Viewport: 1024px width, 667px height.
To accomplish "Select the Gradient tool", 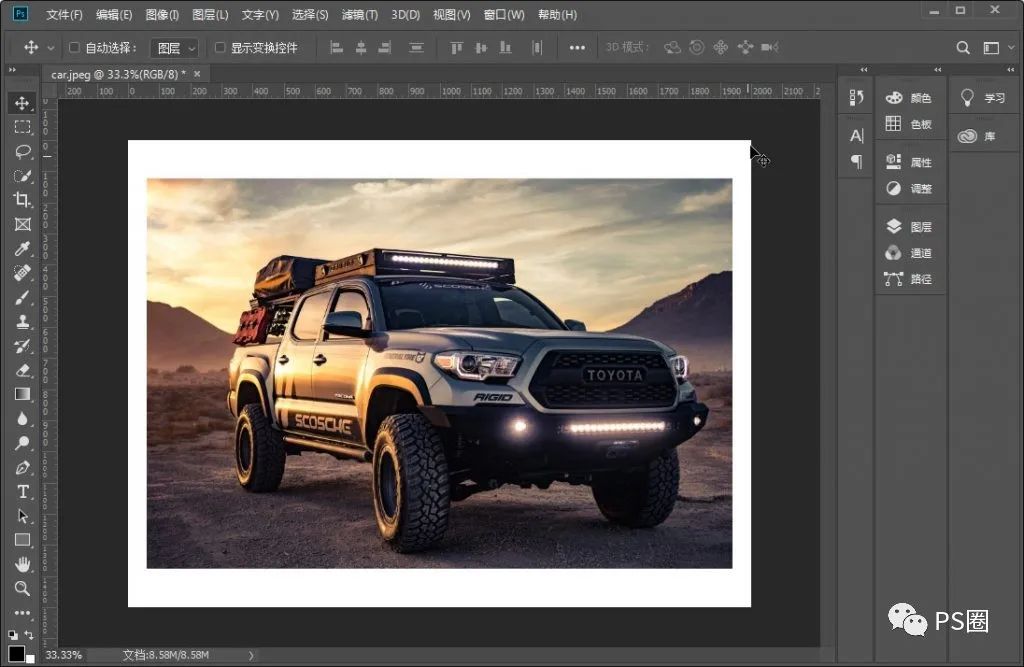I will (22, 394).
